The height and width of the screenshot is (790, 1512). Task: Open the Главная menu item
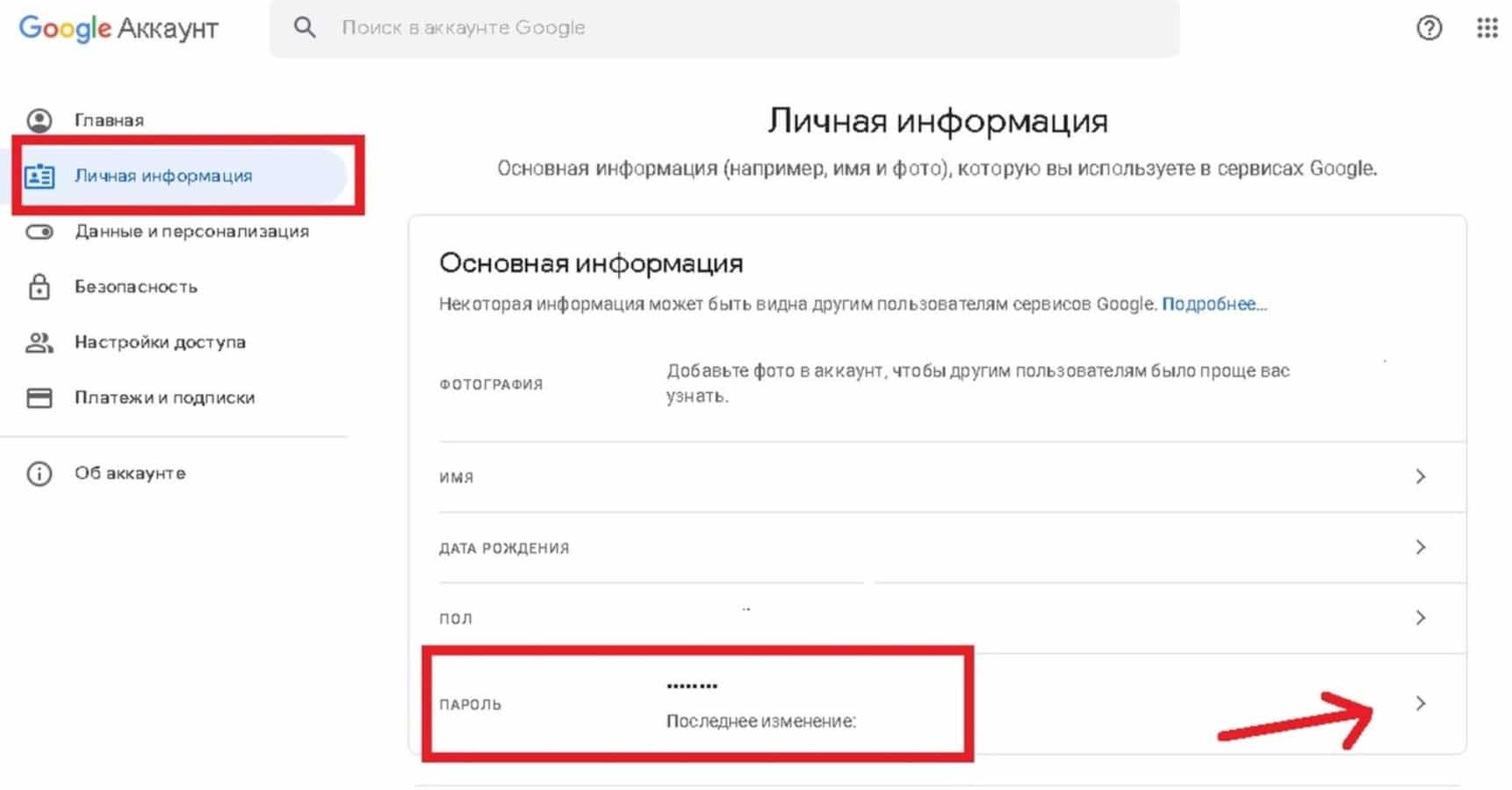pos(109,120)
